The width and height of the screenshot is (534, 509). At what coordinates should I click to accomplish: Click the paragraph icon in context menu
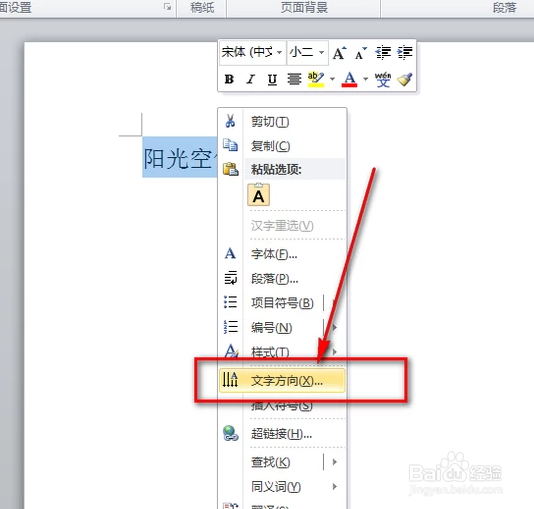(230, 277)
